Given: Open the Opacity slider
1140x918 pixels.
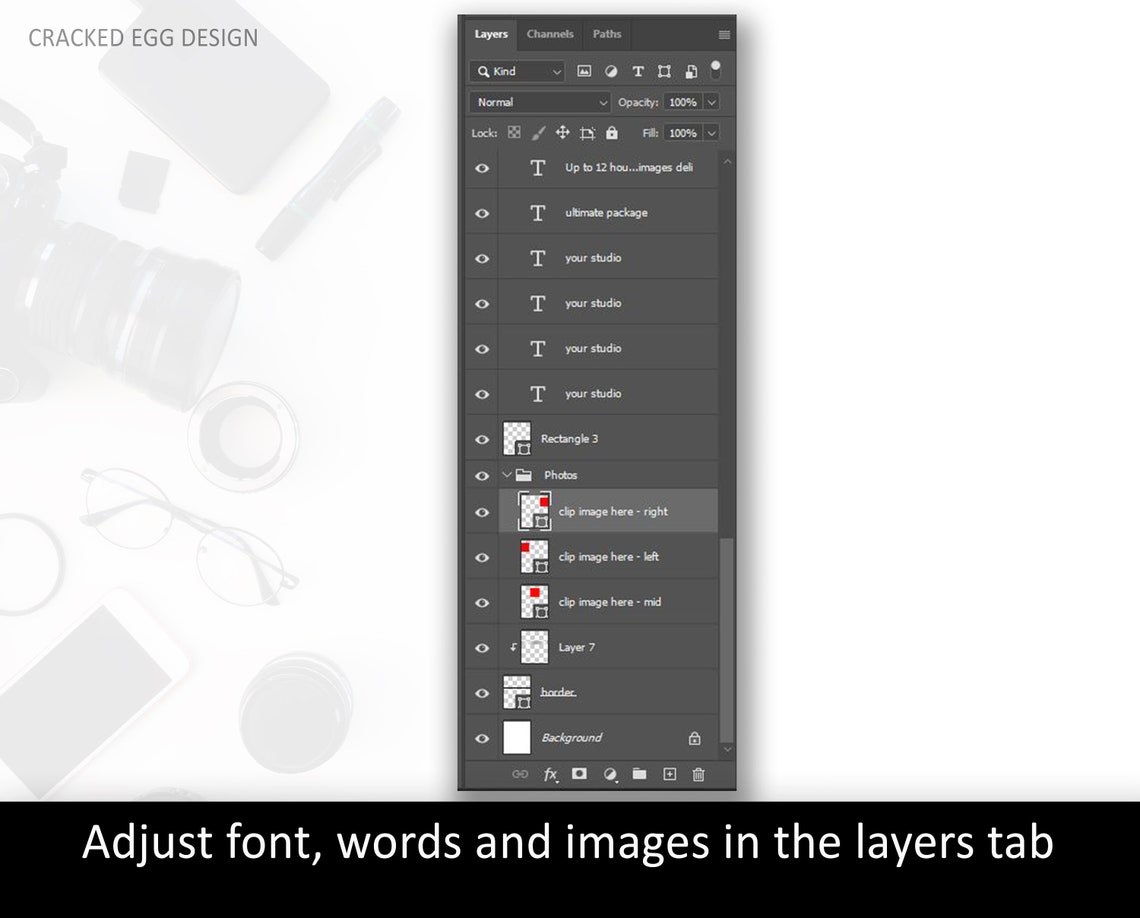Looking at the screenshot, I should (x=711, y=102).
